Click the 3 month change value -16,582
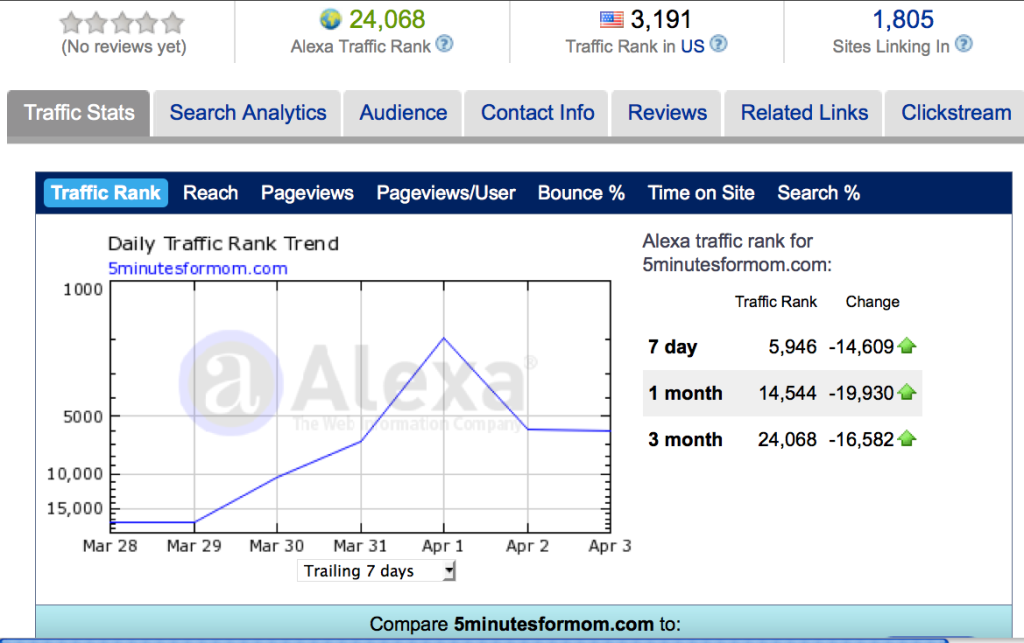Viewport: 1024px width, 643px height. coord(861,439)
